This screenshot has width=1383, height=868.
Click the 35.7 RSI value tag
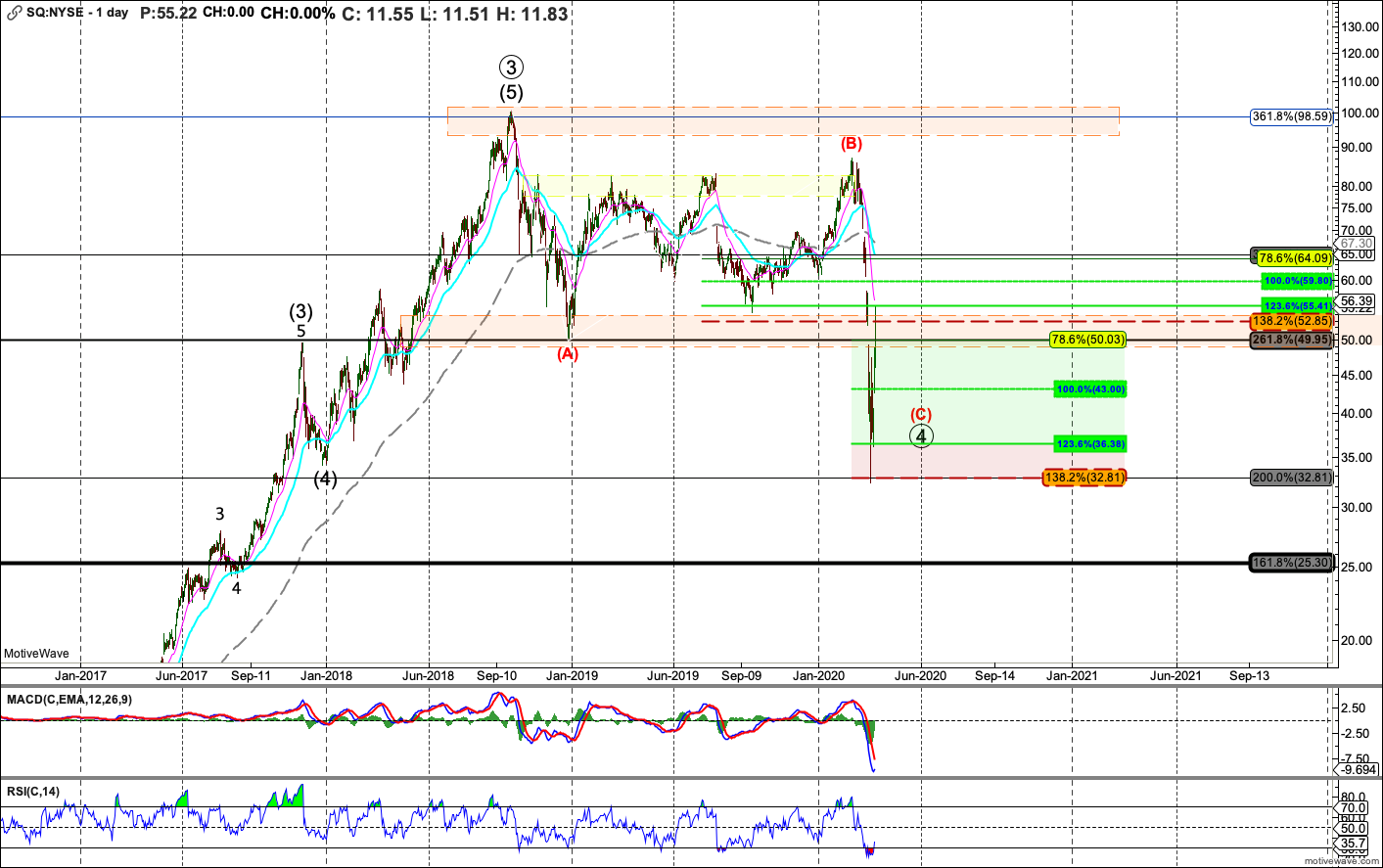tap(1354, 844)
